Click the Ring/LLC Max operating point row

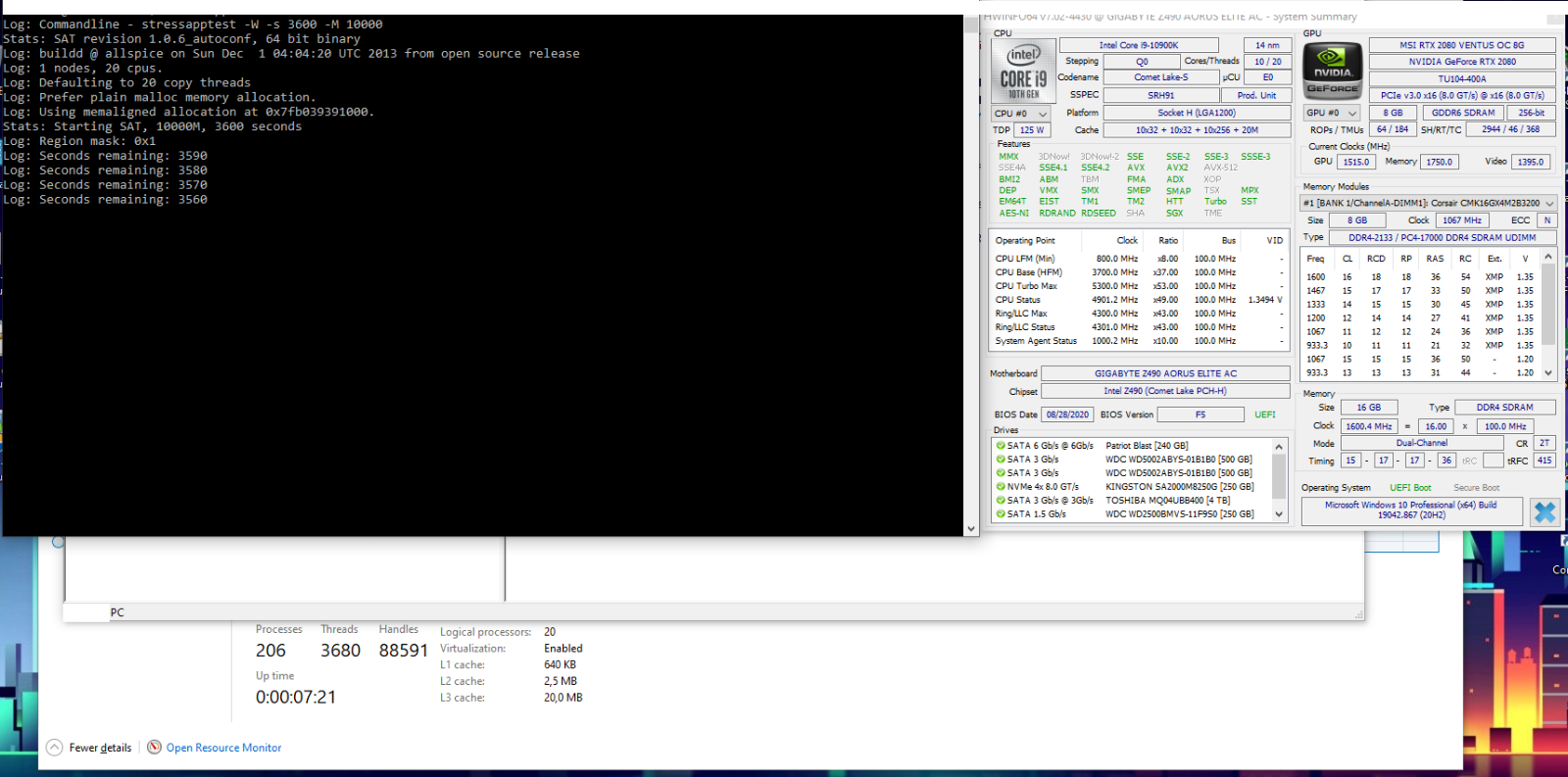pos(1139,314)
